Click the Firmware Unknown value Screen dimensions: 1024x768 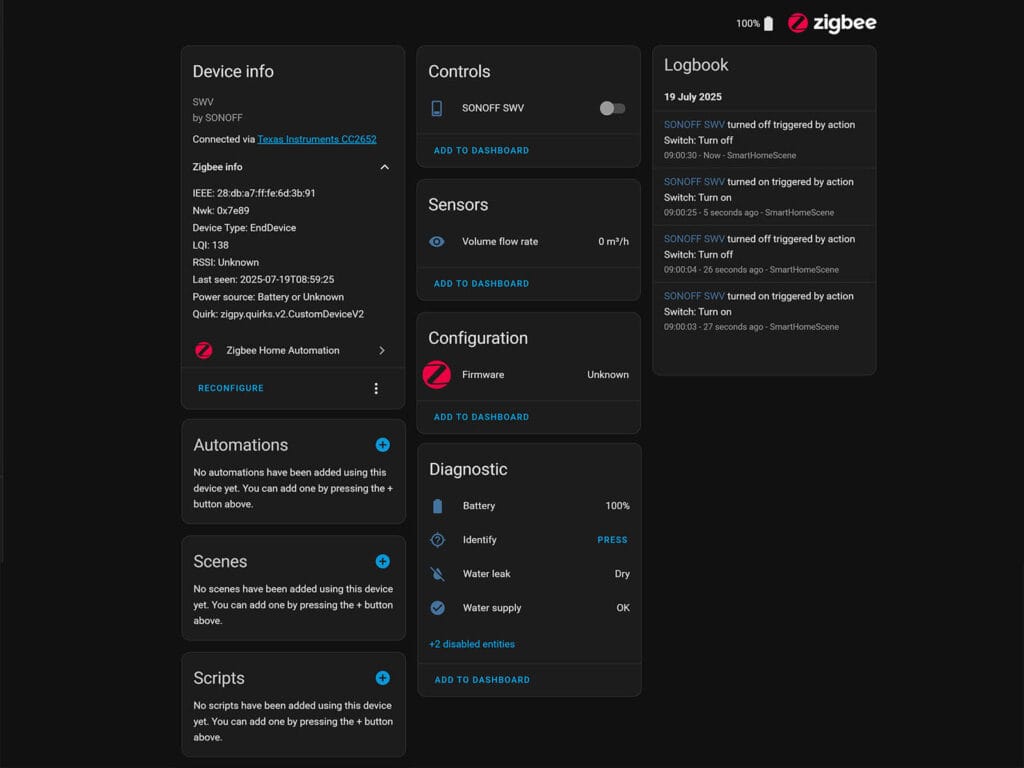608,375
